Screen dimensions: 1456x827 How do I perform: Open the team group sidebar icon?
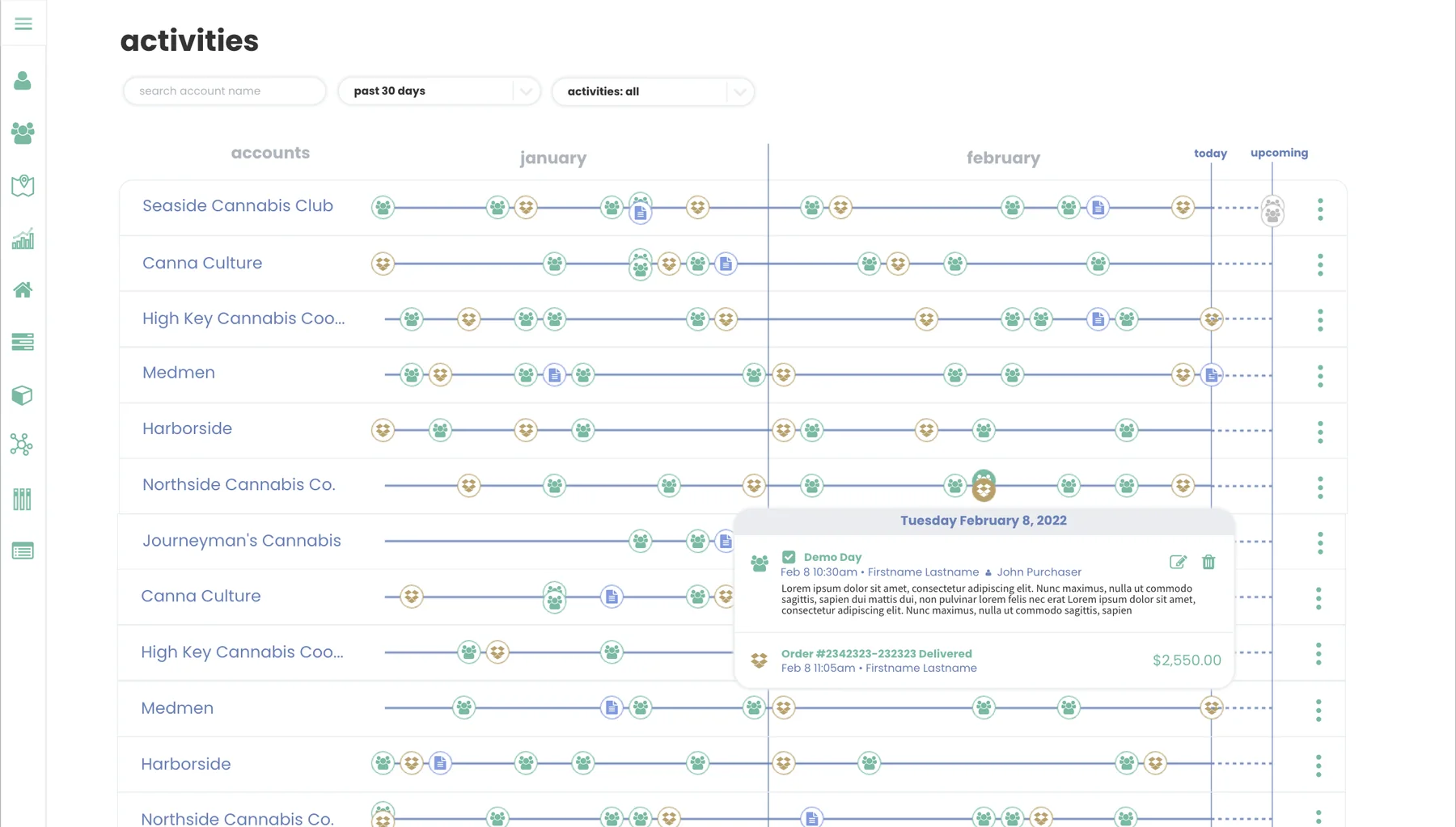[23, 133]
